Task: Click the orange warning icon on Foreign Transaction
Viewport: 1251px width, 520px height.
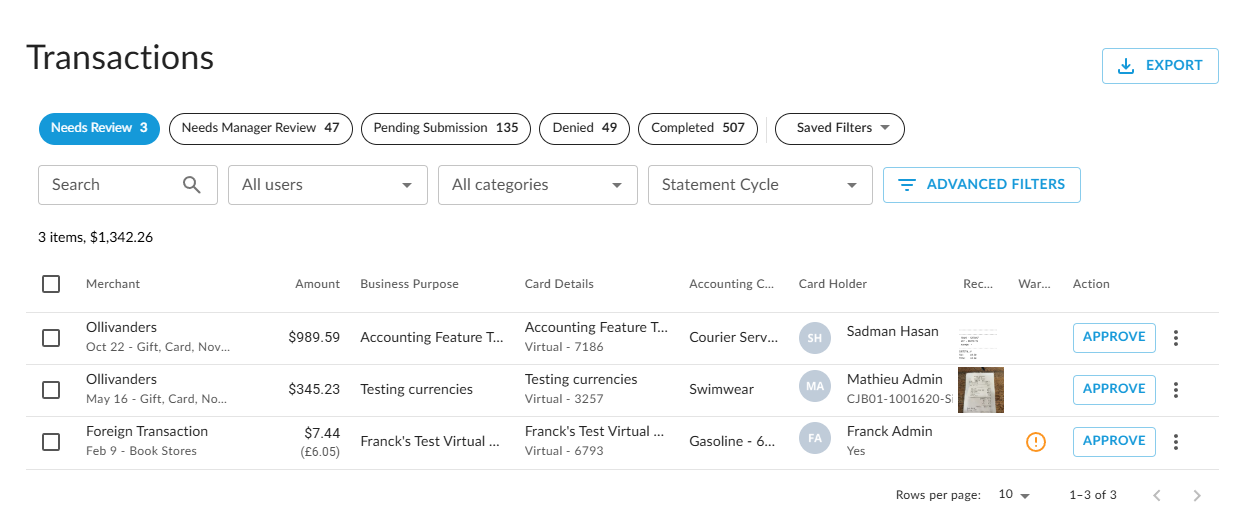Action: point(1036,441)
